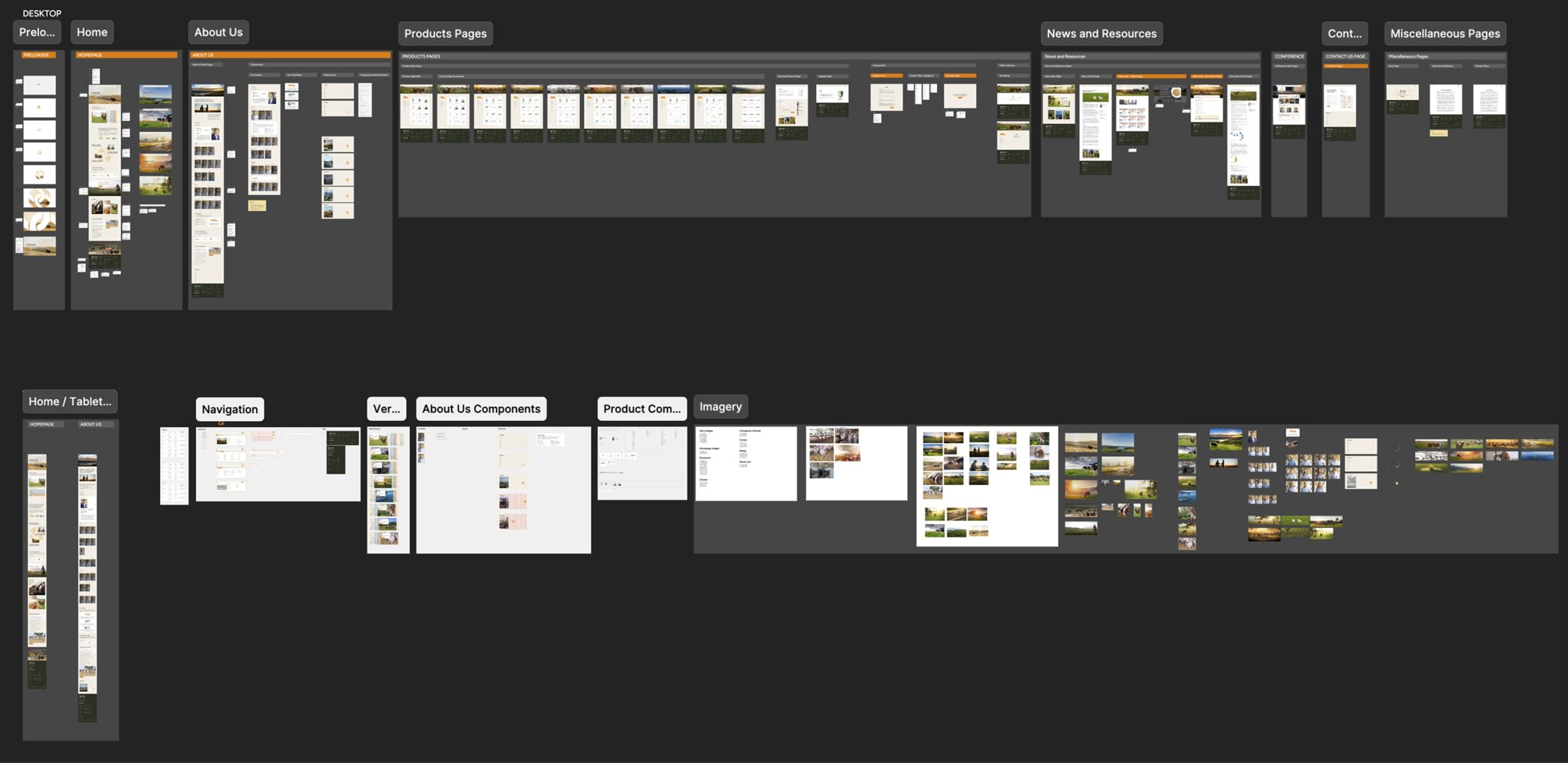Select the Home section label
This screenshot has width=1568, height=763.
click(x=92, y=32)
